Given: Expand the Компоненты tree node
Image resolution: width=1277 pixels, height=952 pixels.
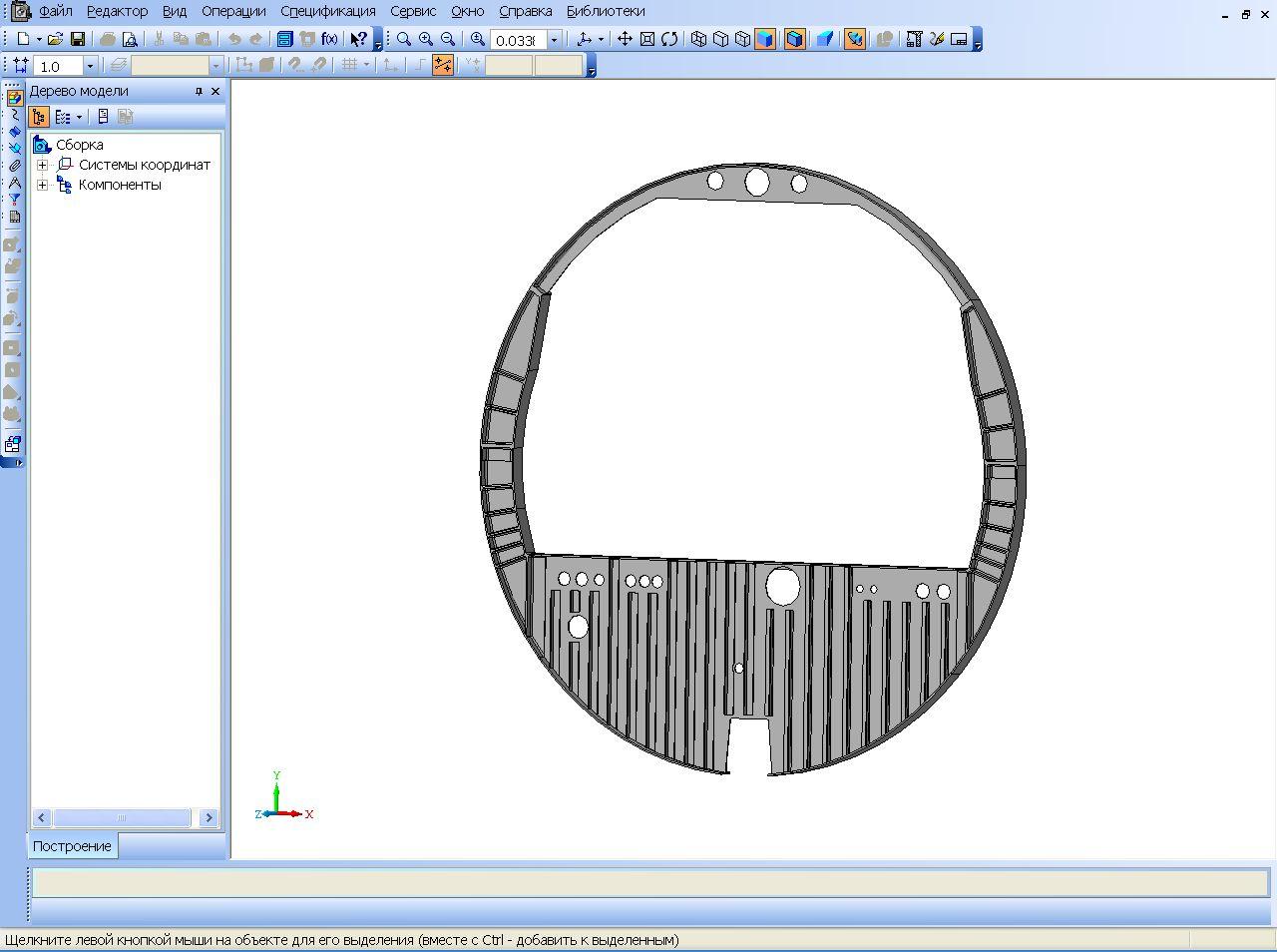Looking at the screenshot, I should 42,185.
